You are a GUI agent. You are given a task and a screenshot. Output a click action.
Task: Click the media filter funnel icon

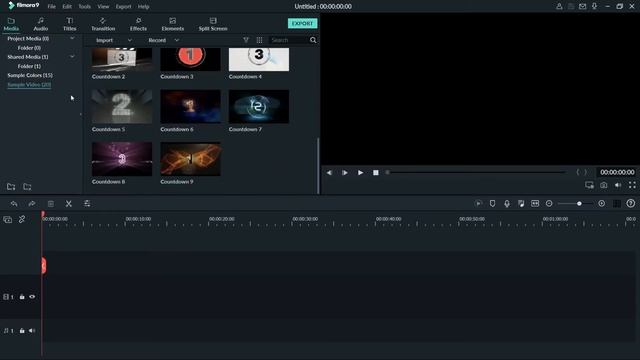[246, 40]
